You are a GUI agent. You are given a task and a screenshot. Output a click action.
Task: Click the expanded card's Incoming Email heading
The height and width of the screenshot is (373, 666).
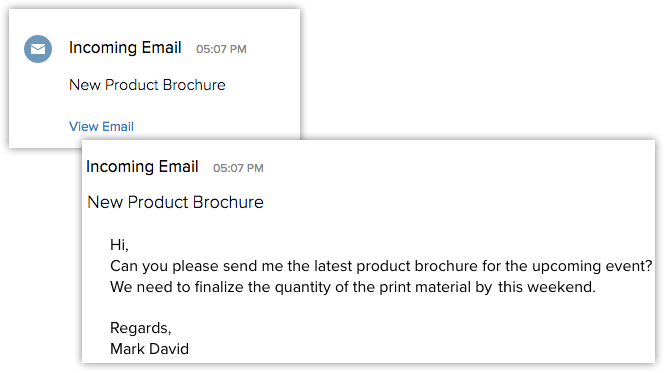pos(142,167)
